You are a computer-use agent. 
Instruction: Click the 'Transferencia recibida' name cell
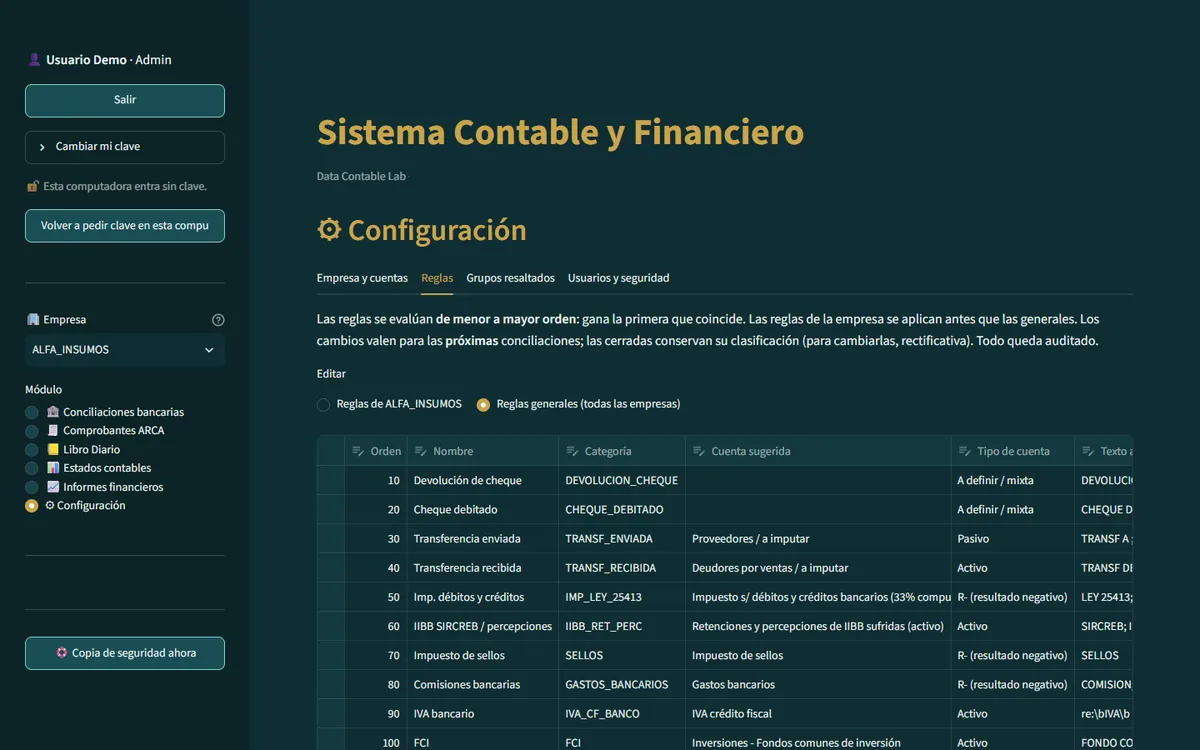click(x=483, y=568)
